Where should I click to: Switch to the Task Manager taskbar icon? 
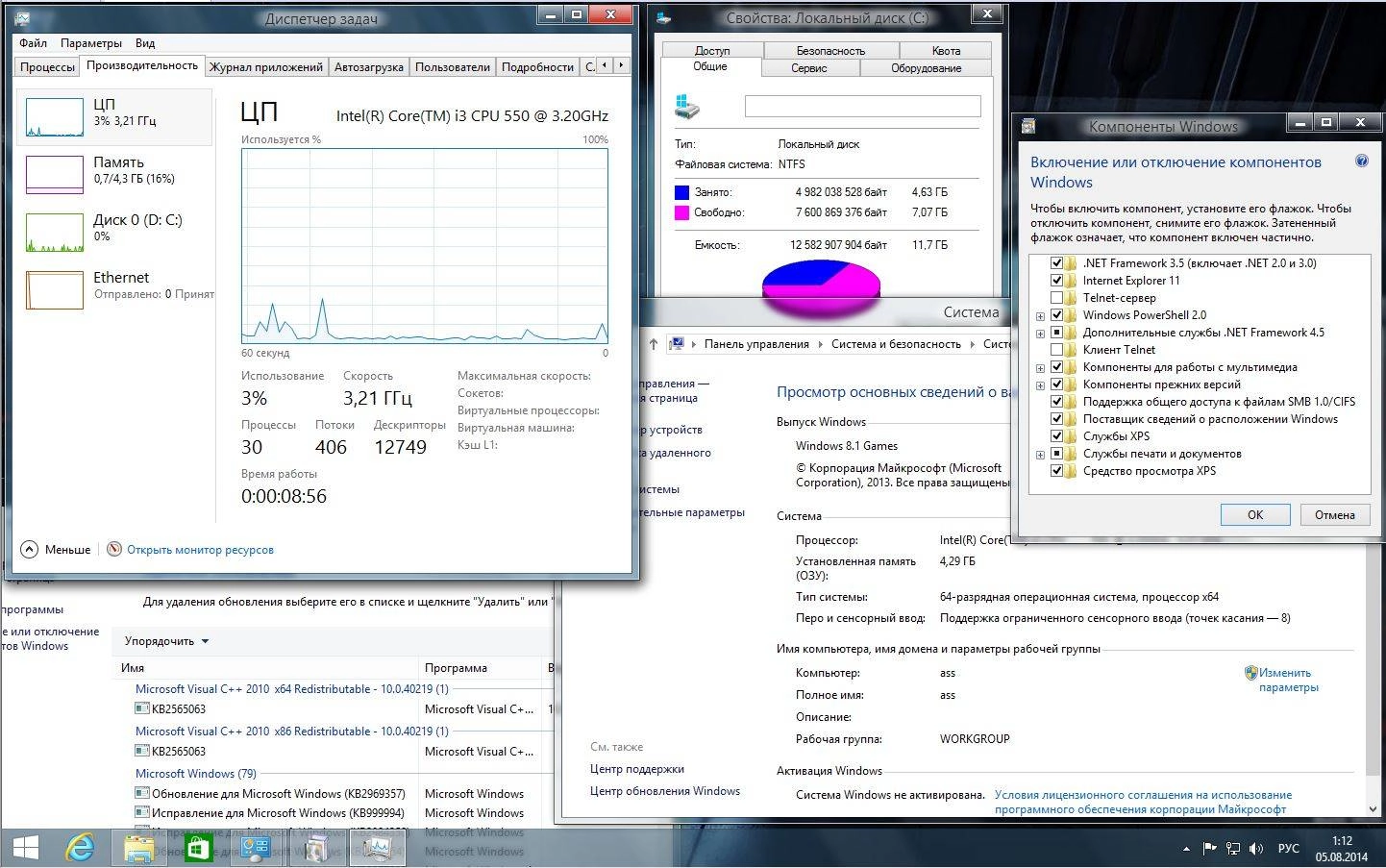[377, 848]
